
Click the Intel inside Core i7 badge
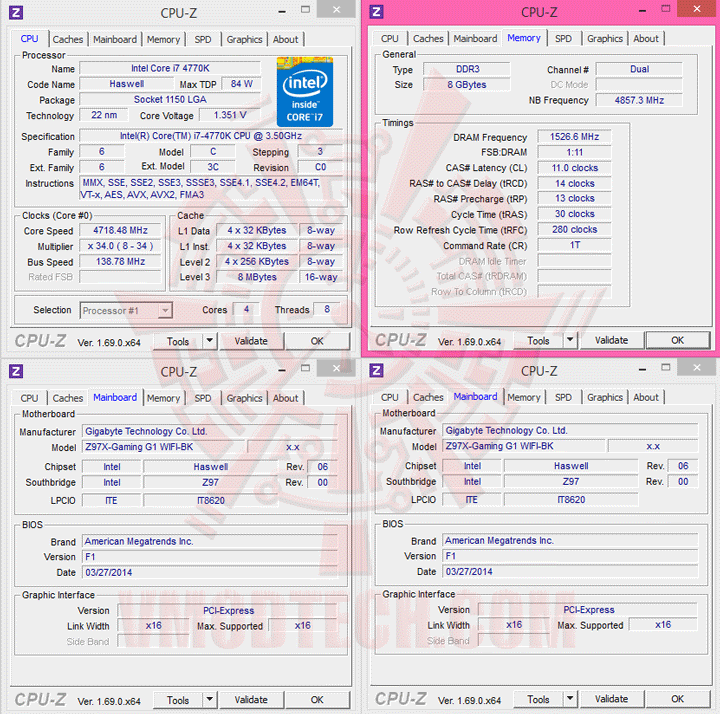coord(305,92)
